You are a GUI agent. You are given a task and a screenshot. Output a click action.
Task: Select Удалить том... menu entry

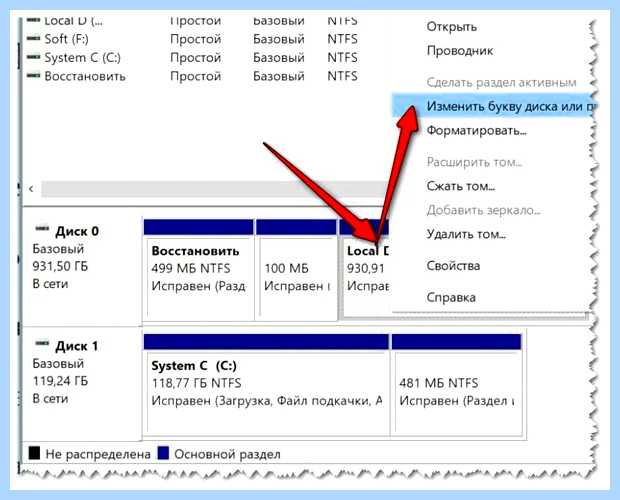(x=466, y=234)
